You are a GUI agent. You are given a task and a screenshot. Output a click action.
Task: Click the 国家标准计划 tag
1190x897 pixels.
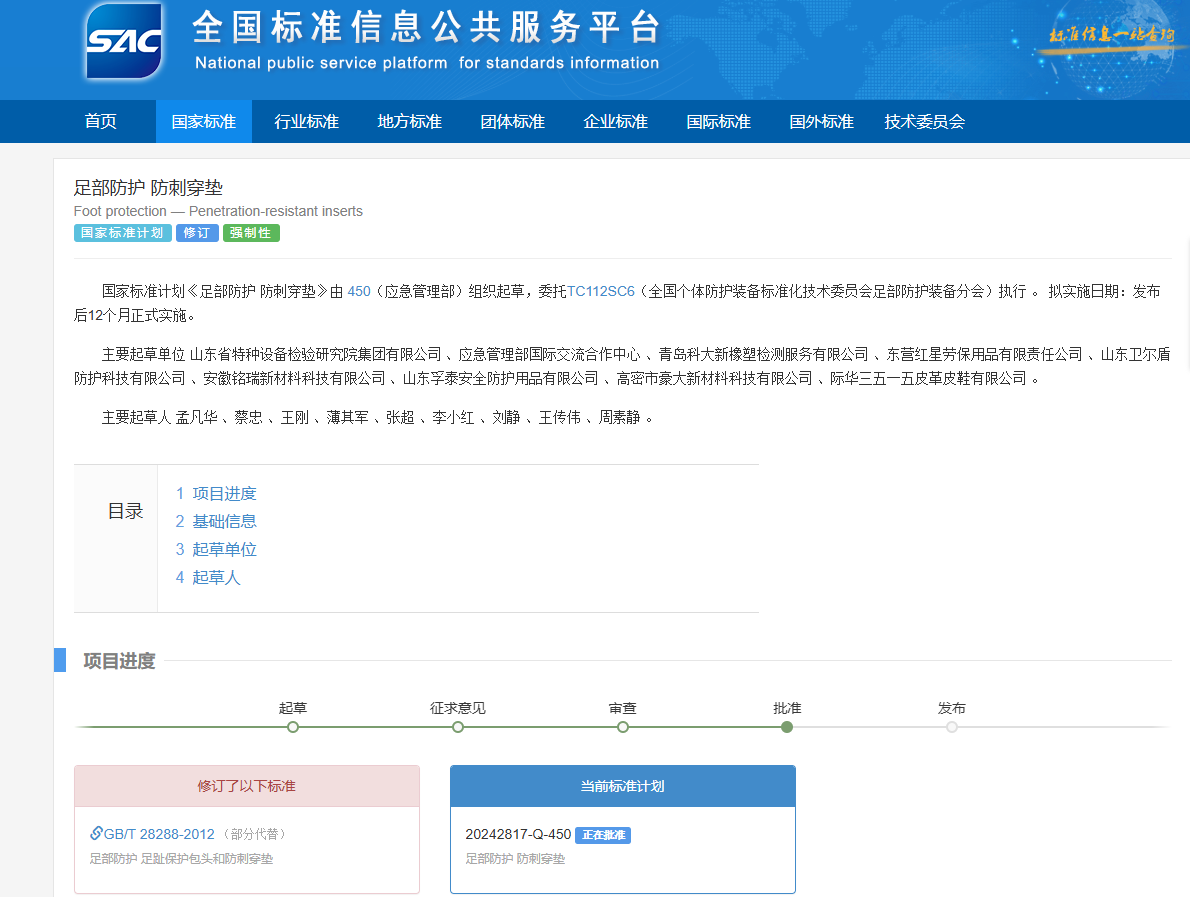[x=122, y=233]
